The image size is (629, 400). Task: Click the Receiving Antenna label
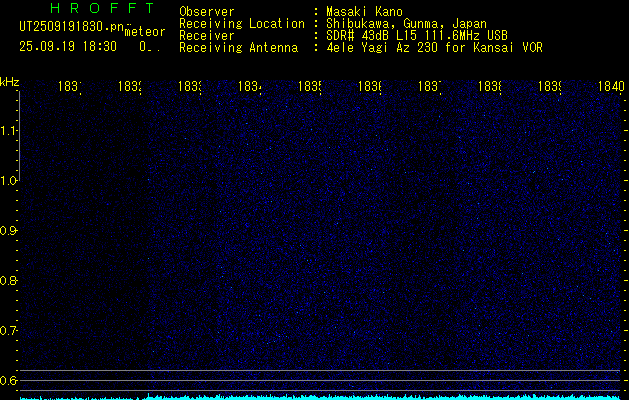point(239,48)
